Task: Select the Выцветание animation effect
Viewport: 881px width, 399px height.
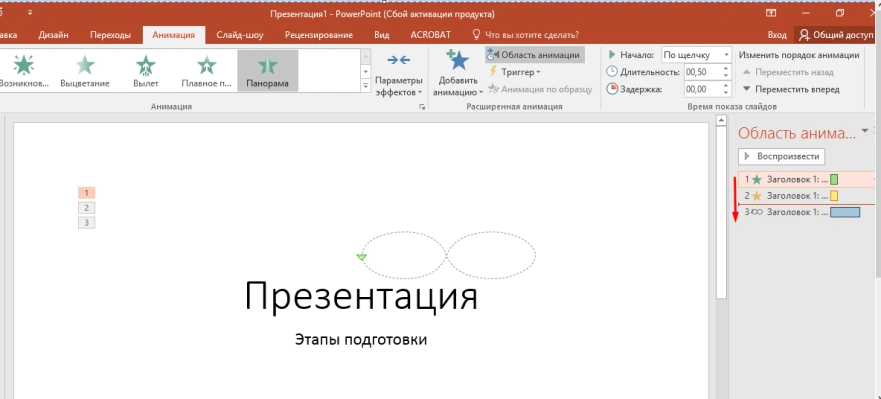Action: coord(85,71)
